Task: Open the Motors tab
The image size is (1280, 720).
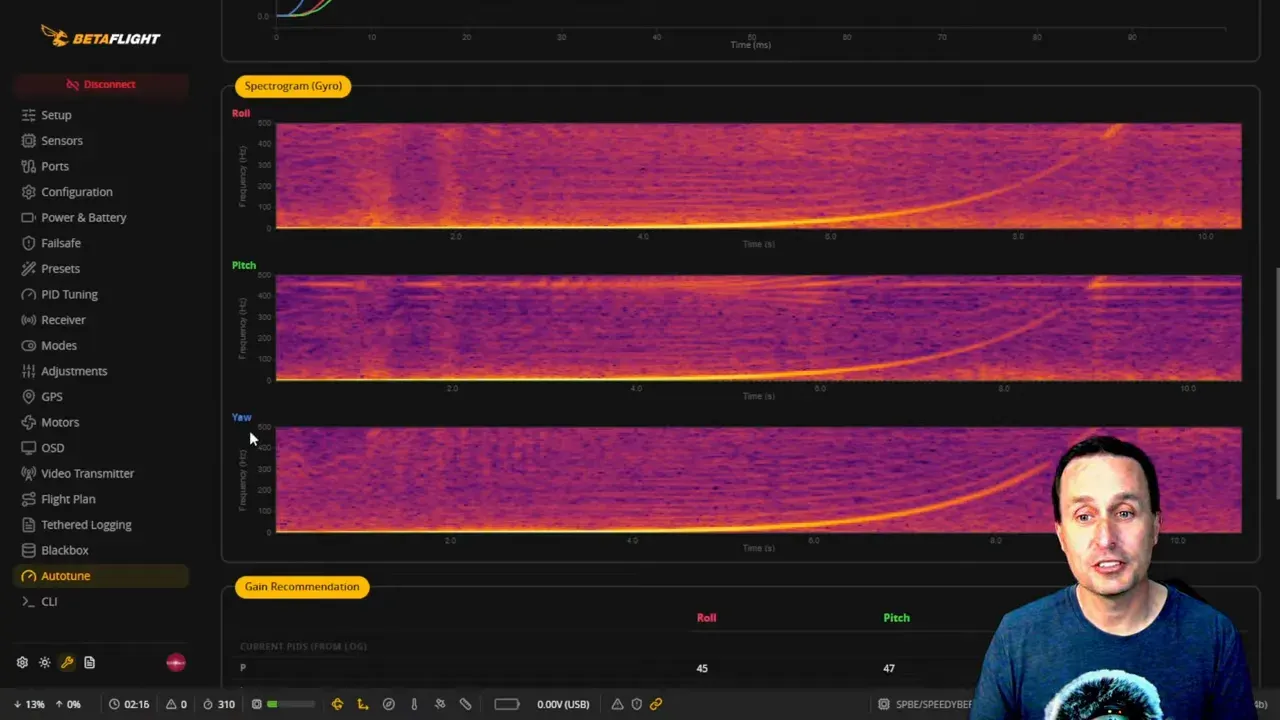Action: click(100, 422)
